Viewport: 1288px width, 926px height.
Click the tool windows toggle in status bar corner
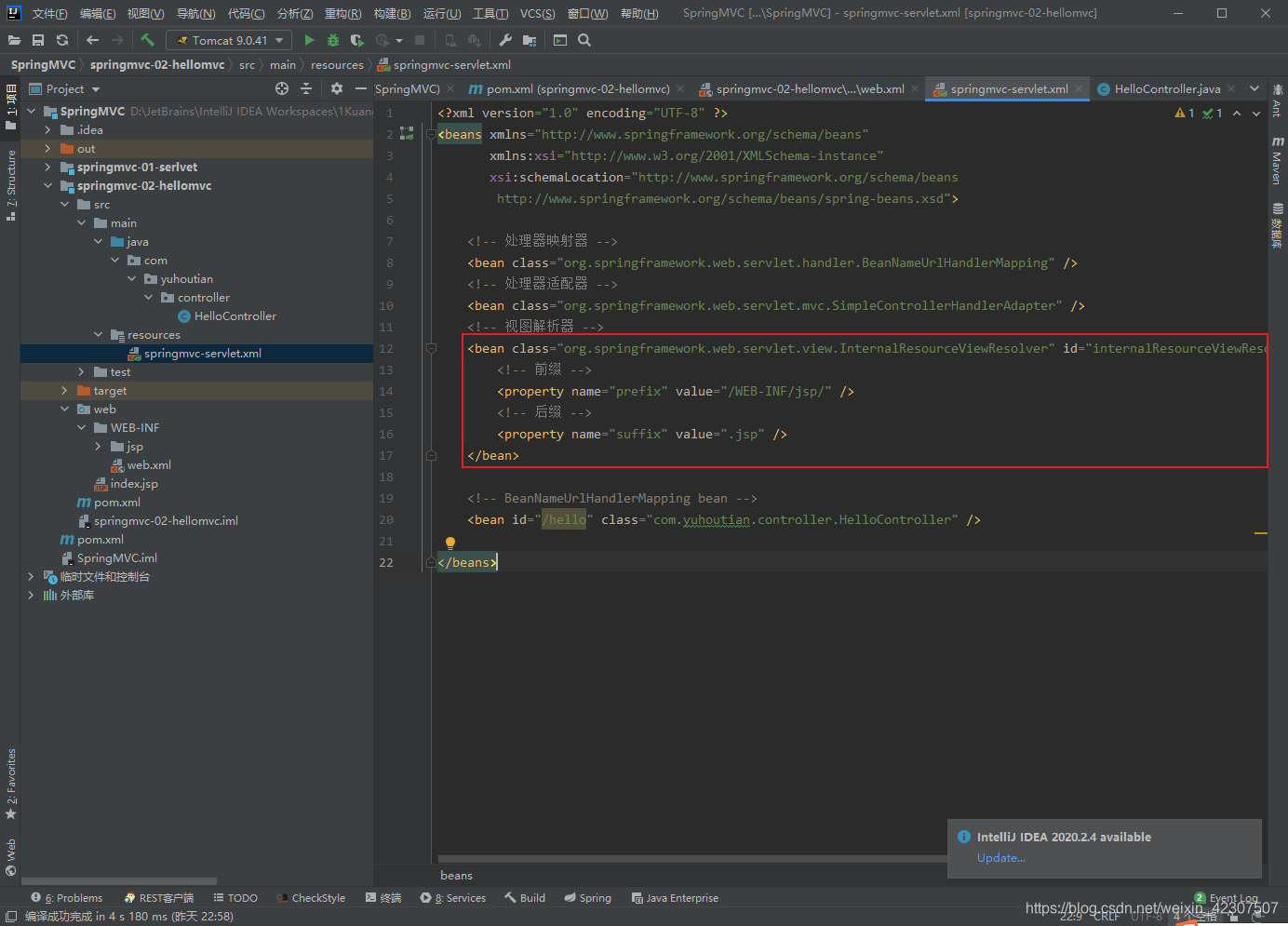click(11, 917)
